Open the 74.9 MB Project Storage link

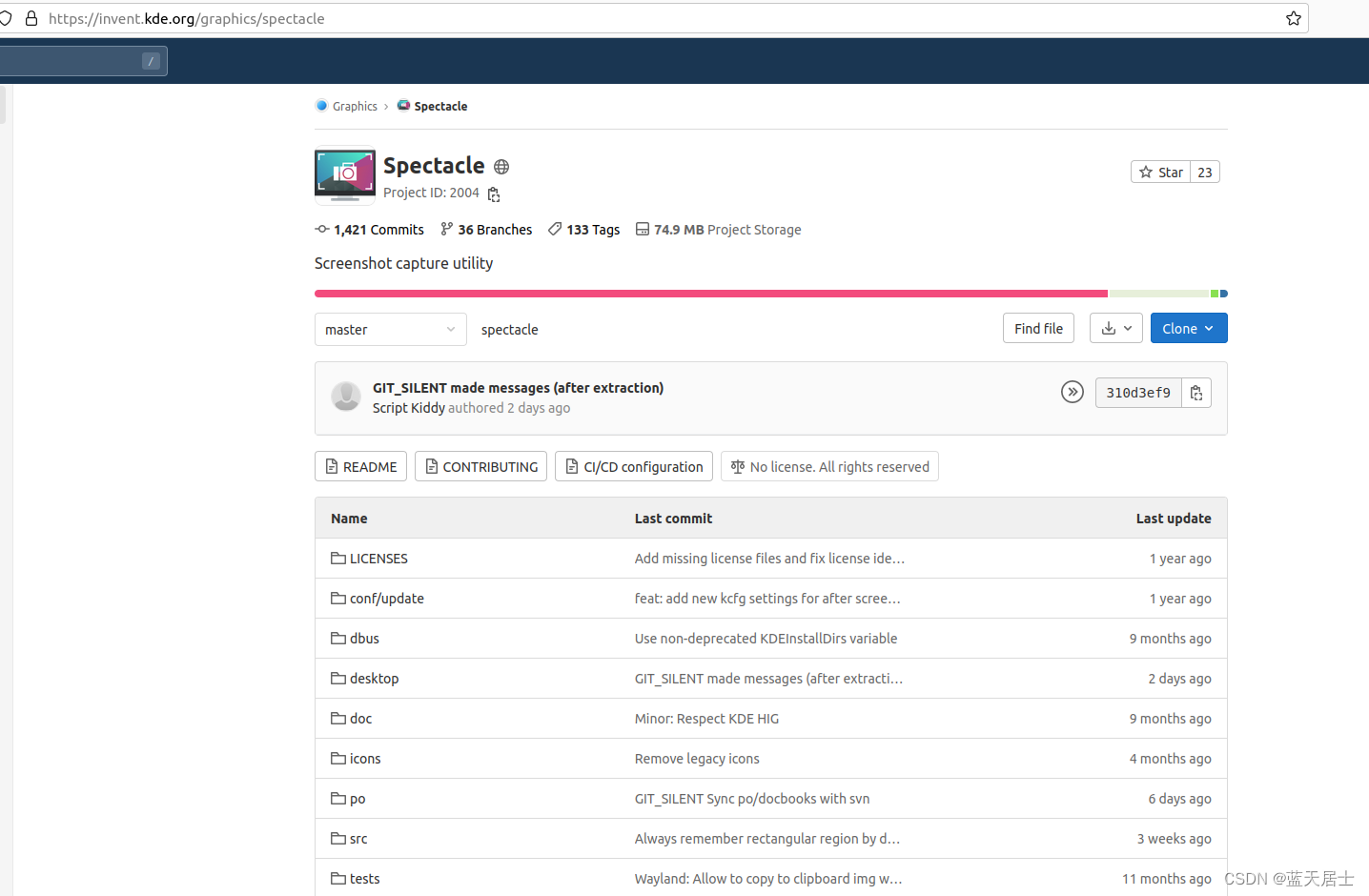coord(719,230)
